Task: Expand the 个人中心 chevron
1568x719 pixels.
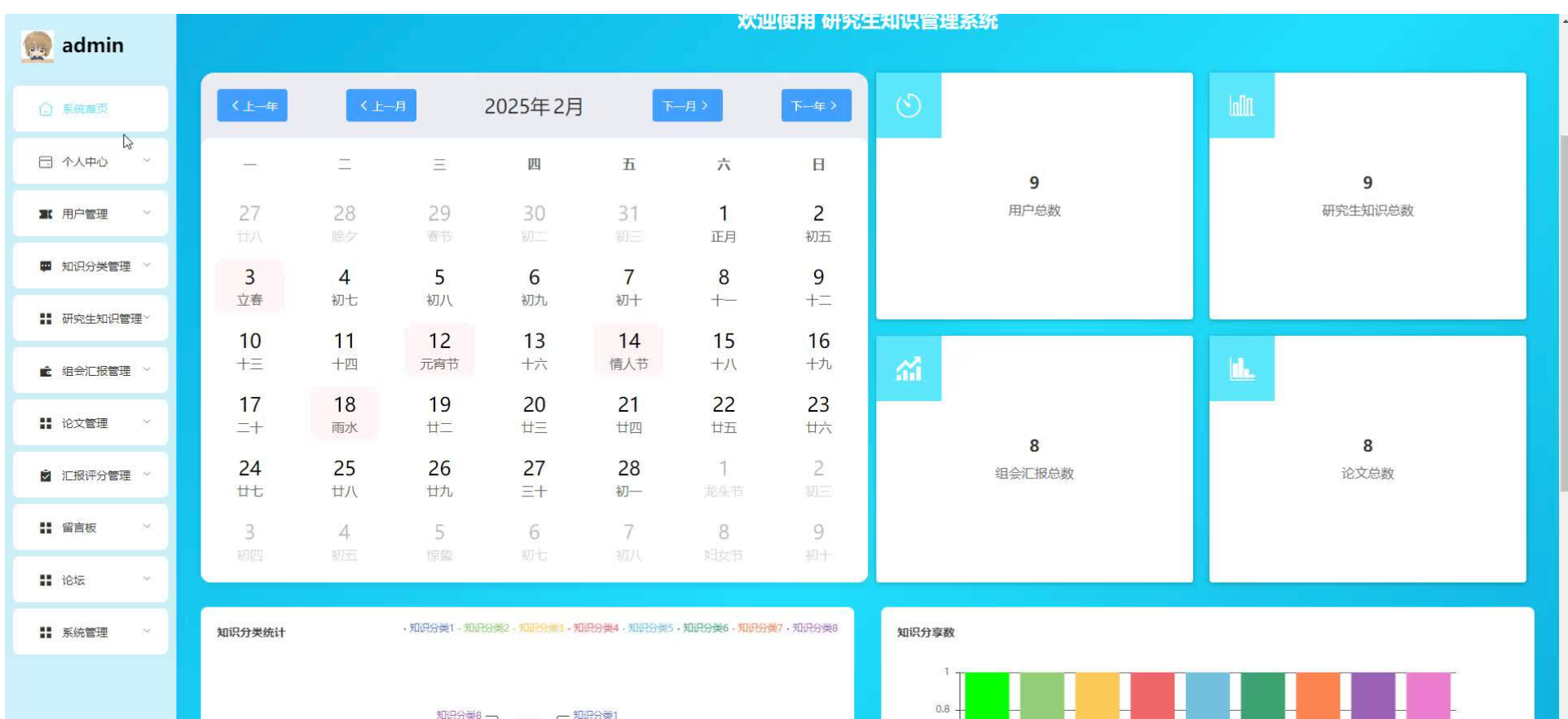Action: click(147, 161)
